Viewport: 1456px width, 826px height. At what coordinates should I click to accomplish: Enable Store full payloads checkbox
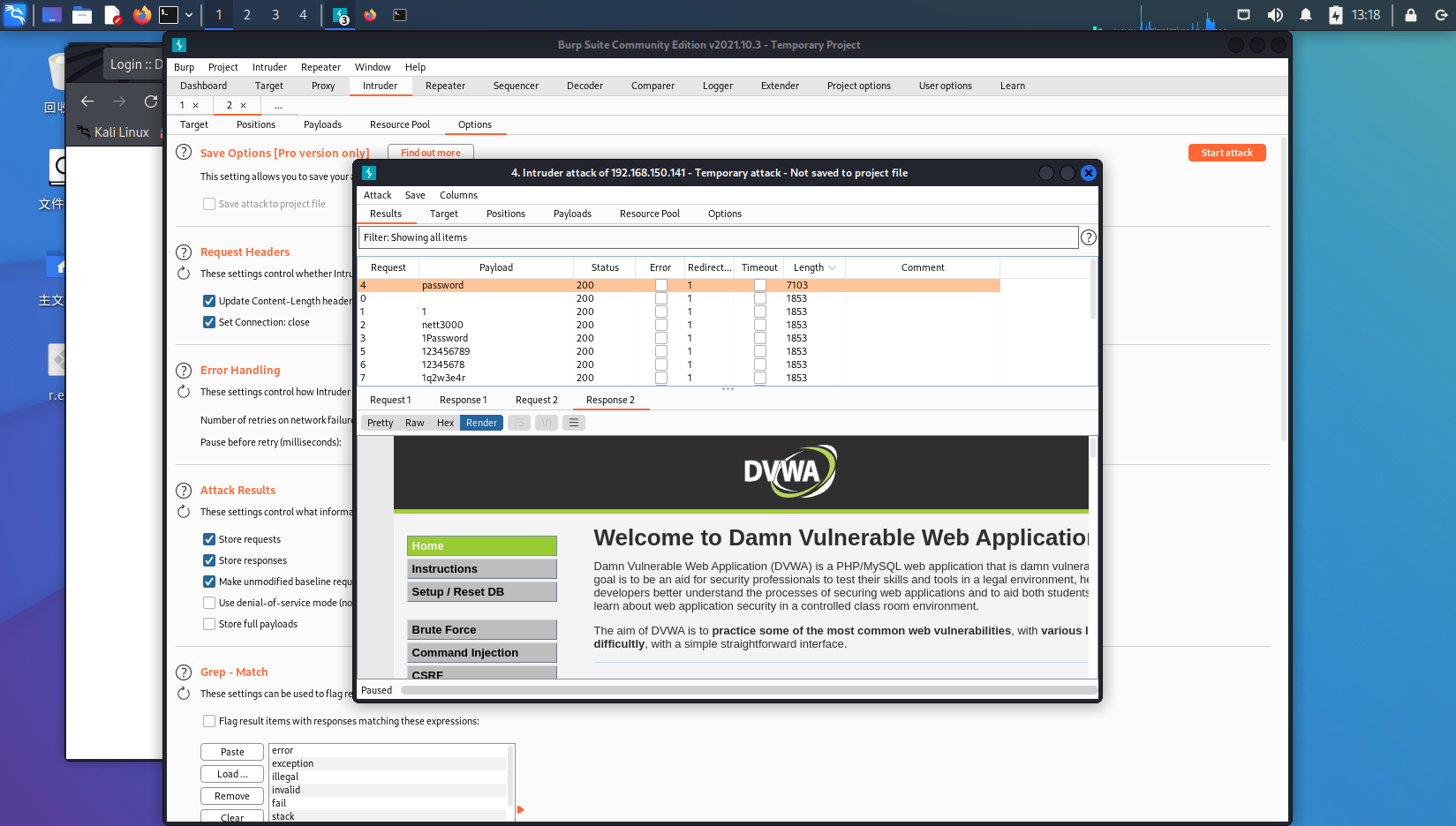[209, 624]
